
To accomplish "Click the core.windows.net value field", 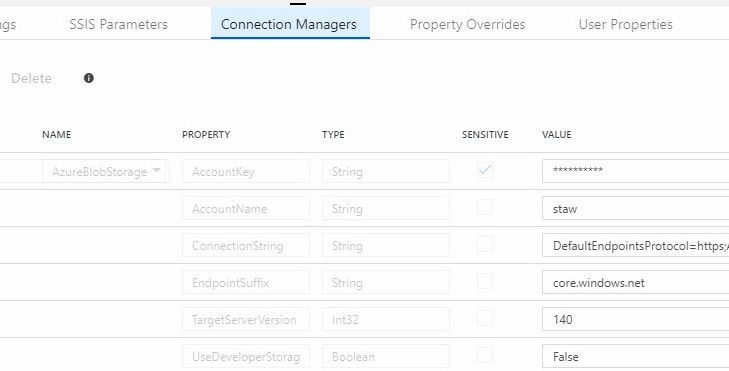I will [636, 283].
